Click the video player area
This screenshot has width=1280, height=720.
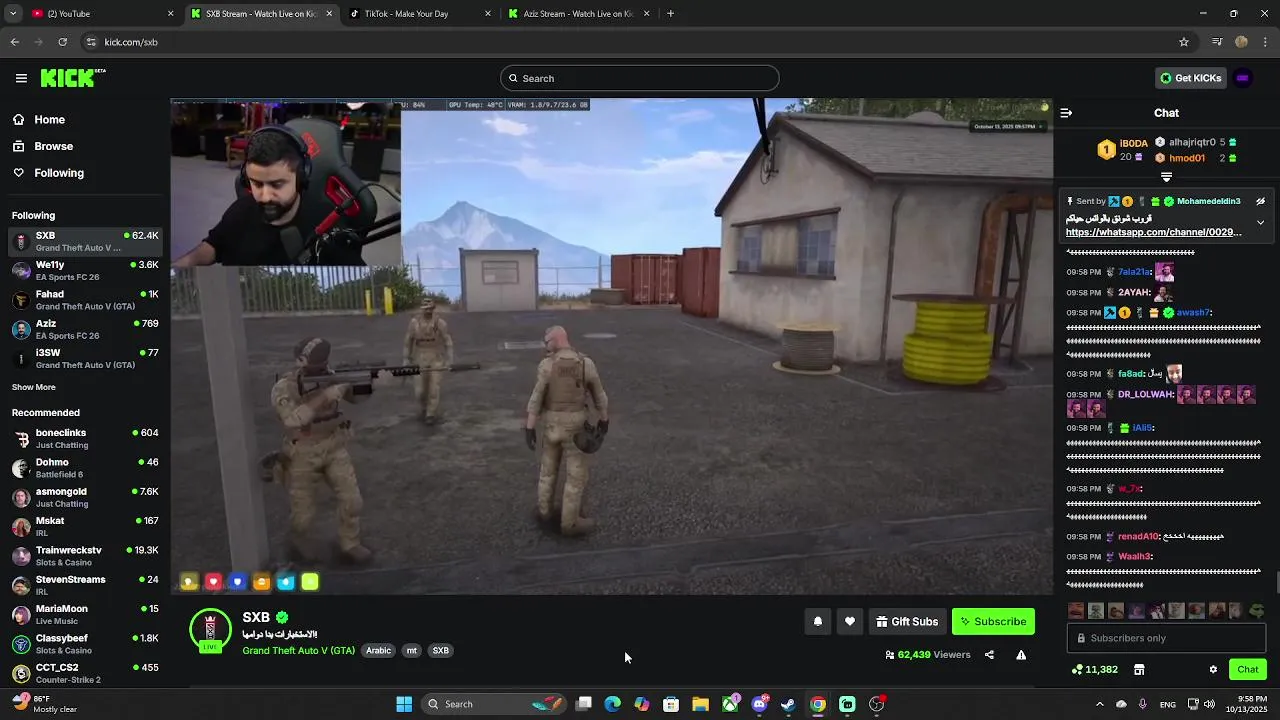tap(612, 347)
